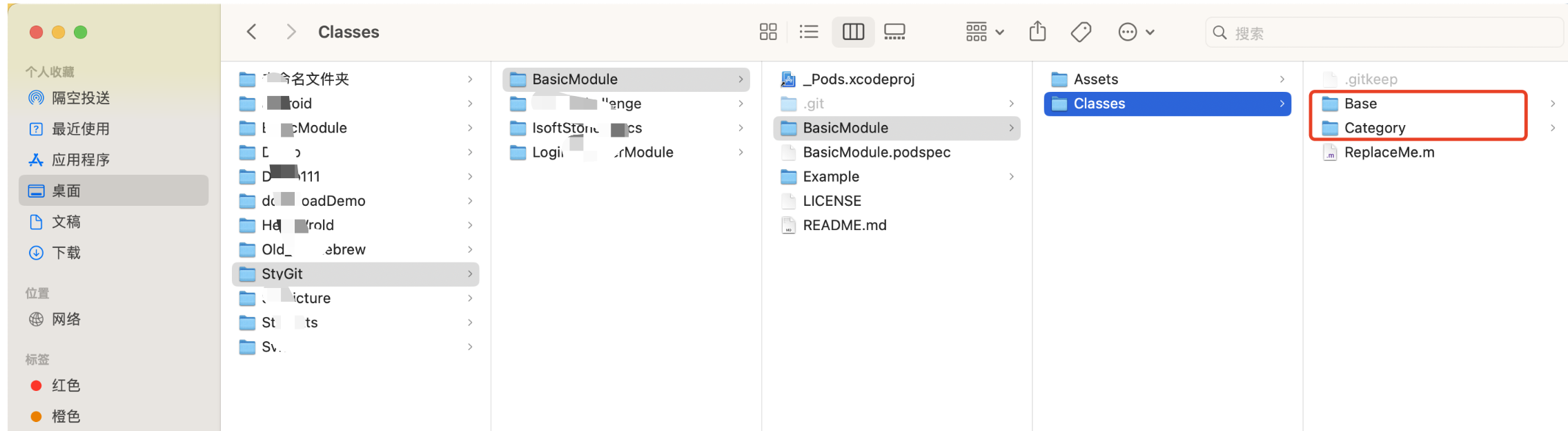This screenshot has width=1568, height=431.
Task: Select column view button
Action: pos(853,32)
